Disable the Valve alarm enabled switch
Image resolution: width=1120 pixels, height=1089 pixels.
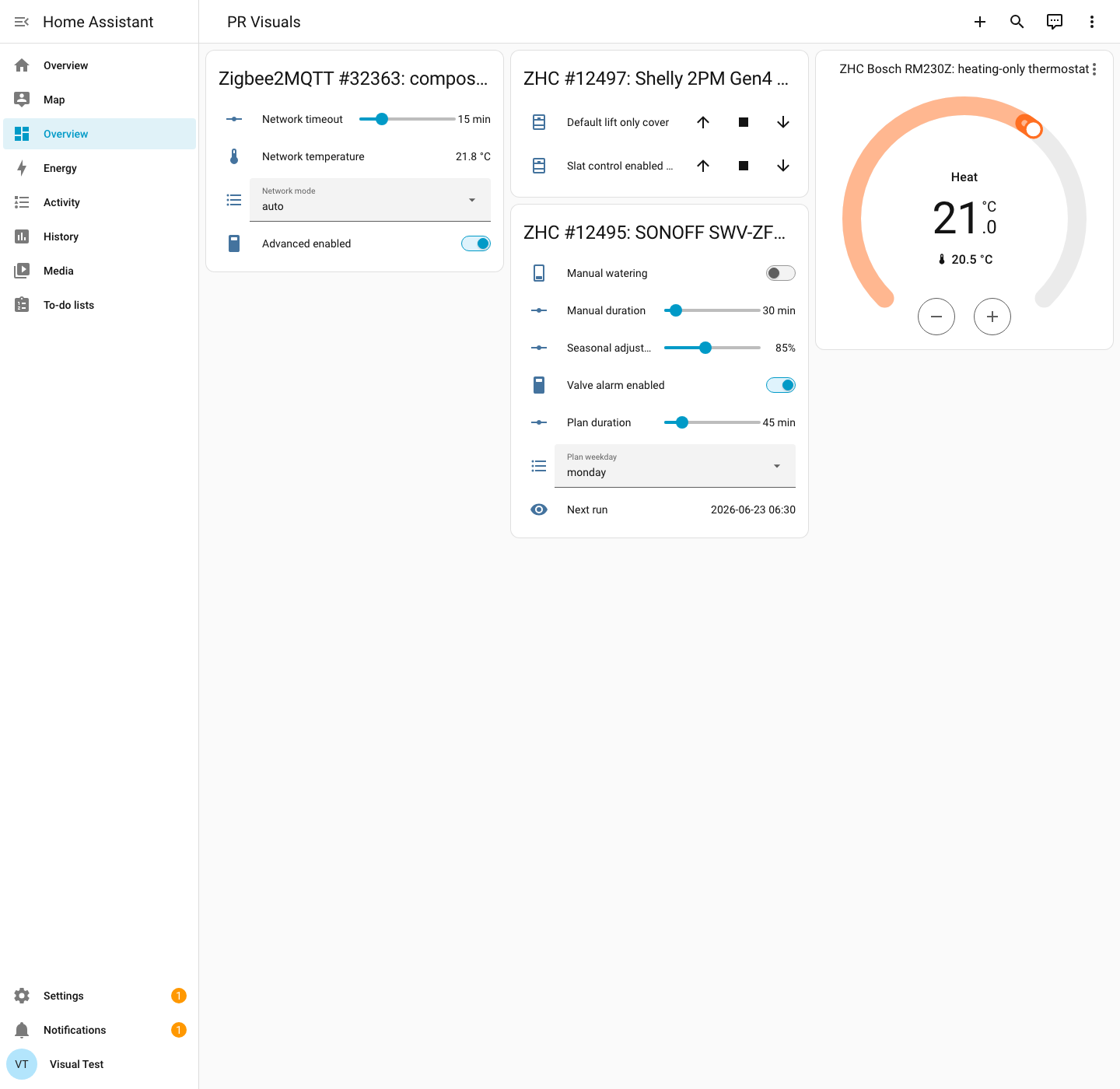click(x=781, y=385)
